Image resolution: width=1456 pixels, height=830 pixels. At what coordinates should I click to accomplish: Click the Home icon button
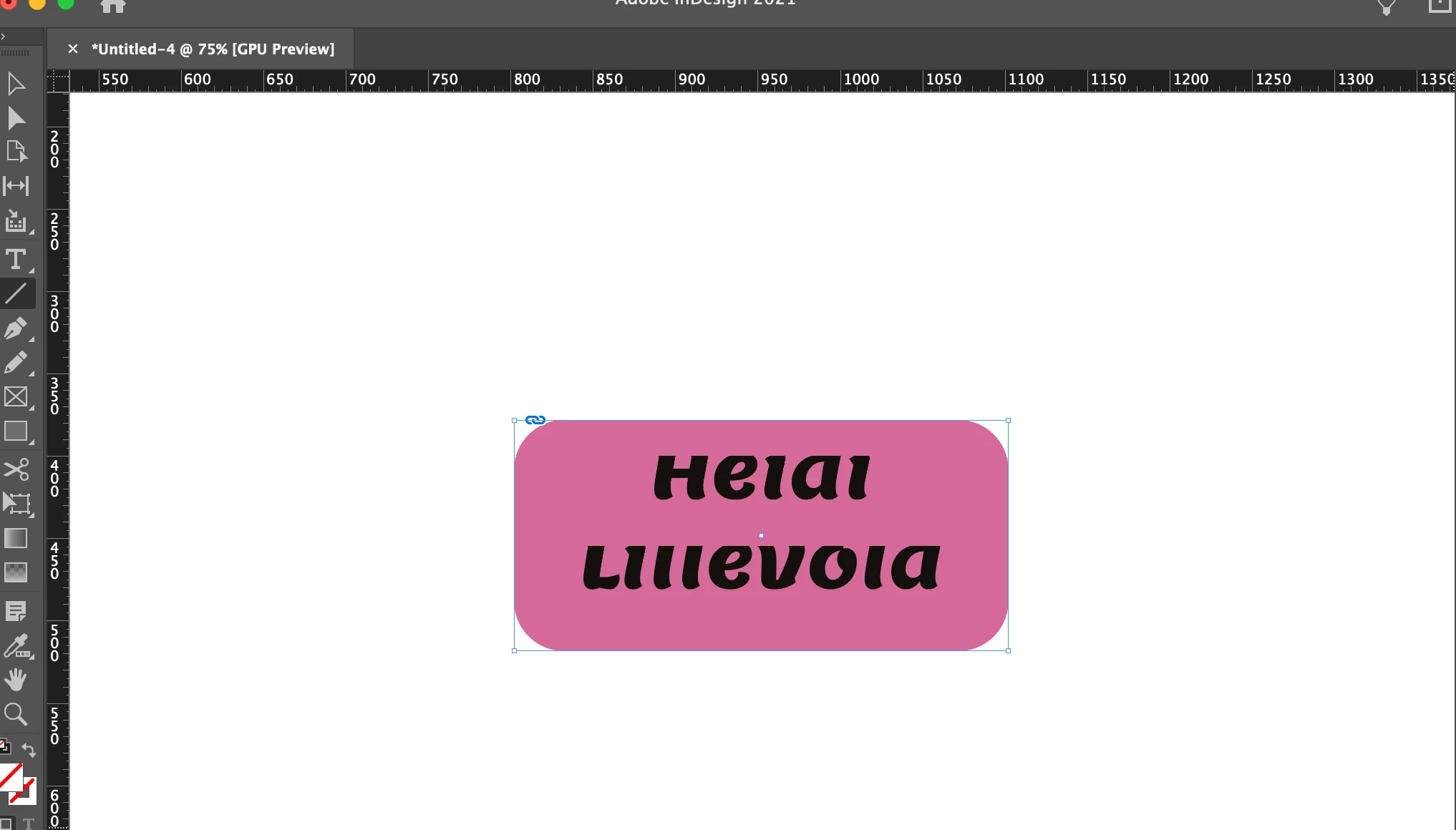[112, 6]
